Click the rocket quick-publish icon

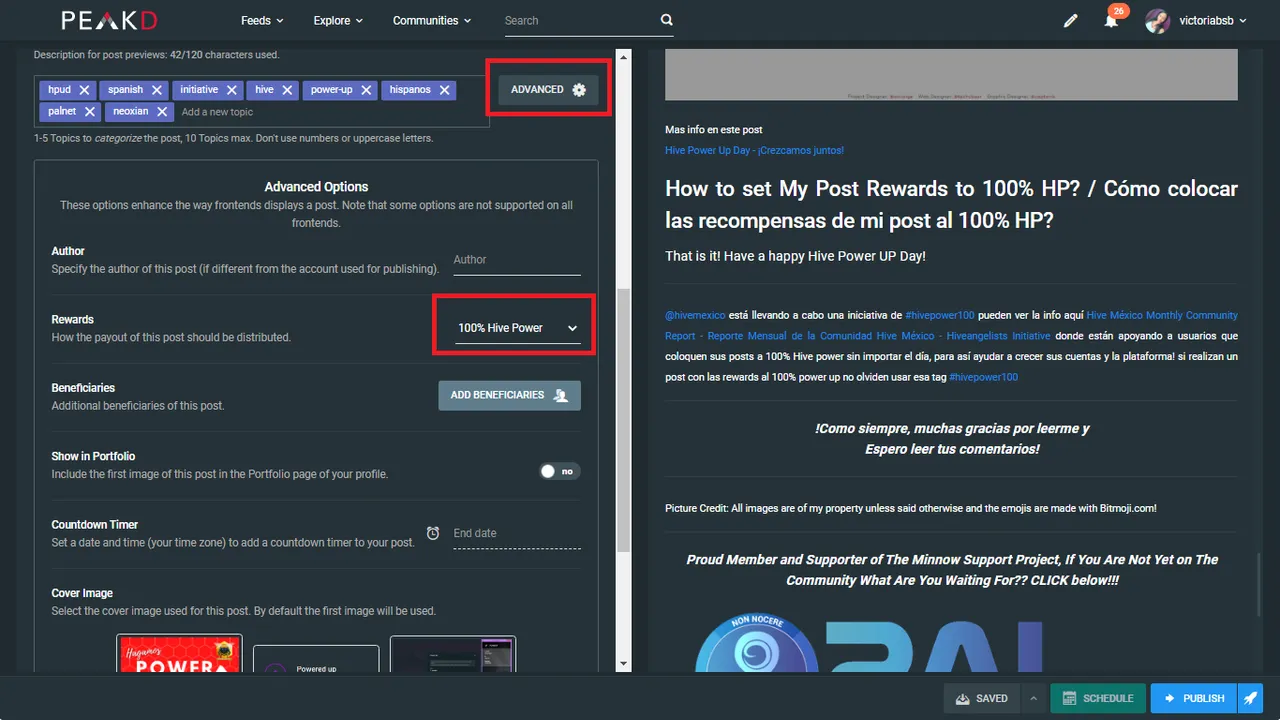(1251, 698)
